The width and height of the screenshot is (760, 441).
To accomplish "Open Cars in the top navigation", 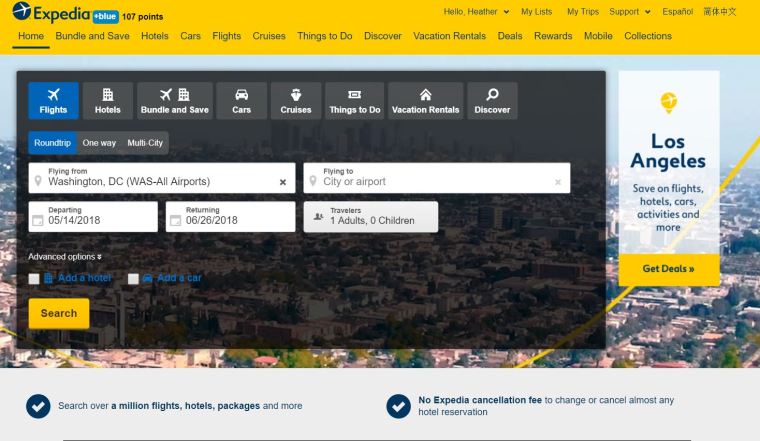I will coord(190,36).
